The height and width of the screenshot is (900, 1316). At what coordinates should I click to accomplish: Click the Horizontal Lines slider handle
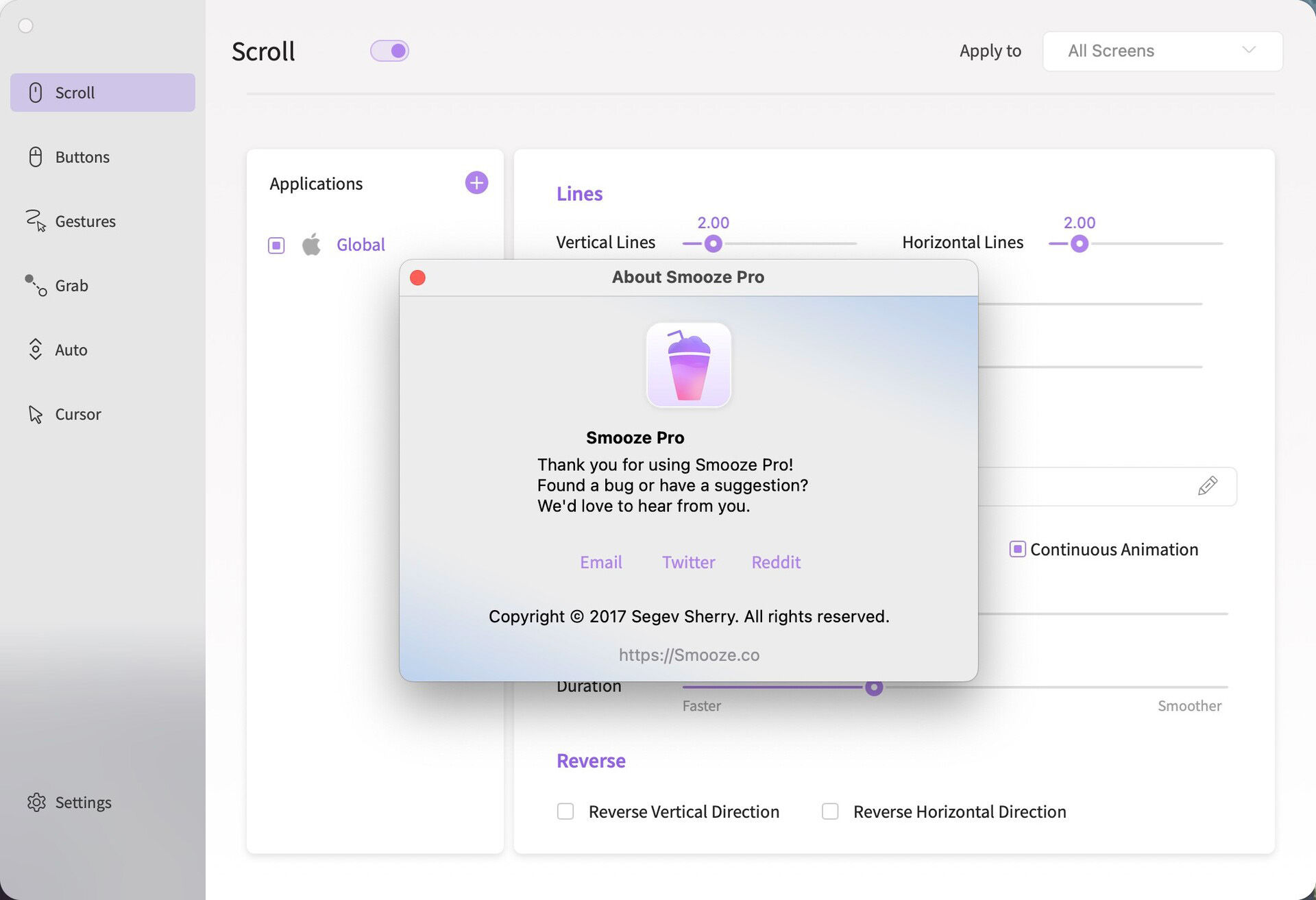1080,243
